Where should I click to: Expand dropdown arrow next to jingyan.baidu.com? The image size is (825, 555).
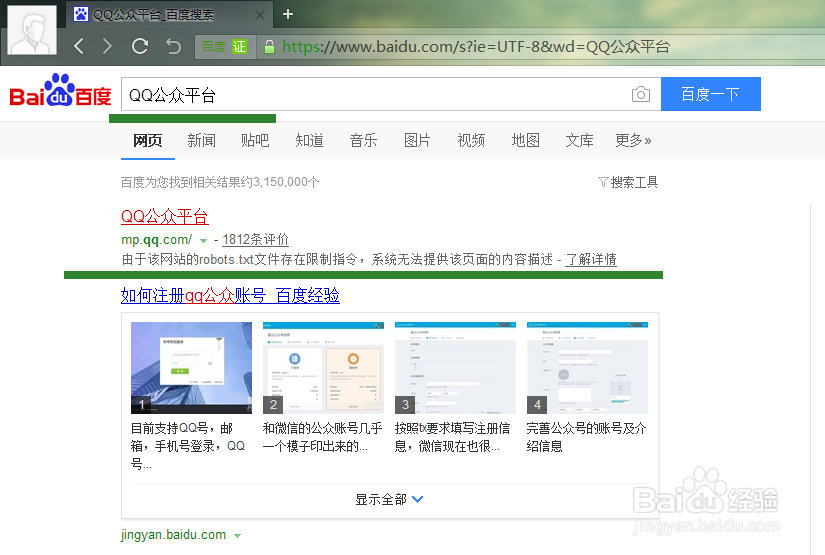pyautogui.click(x=237, y=536)
